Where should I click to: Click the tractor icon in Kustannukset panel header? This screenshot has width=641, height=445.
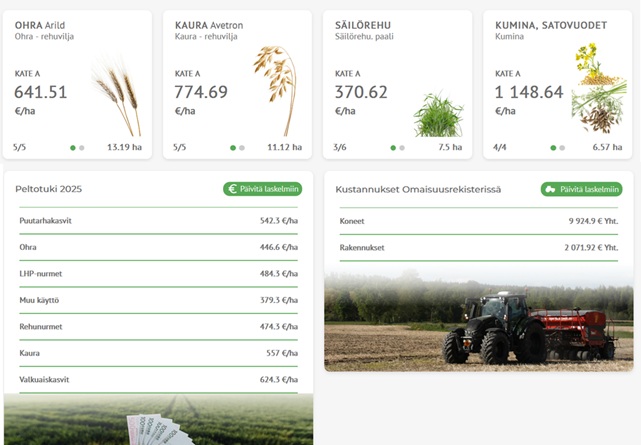[550, 189]
